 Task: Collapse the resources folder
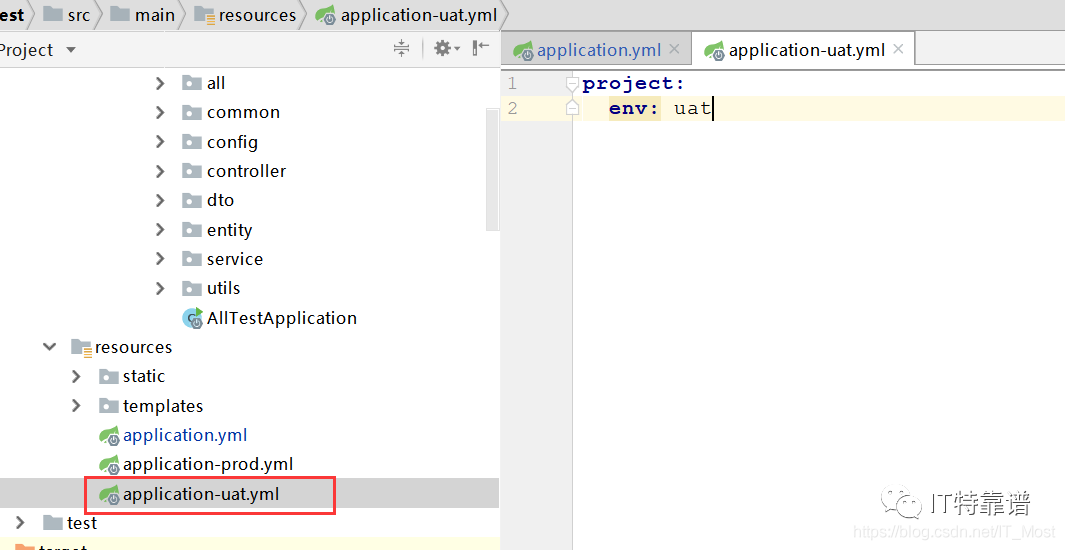click(50, 347)
